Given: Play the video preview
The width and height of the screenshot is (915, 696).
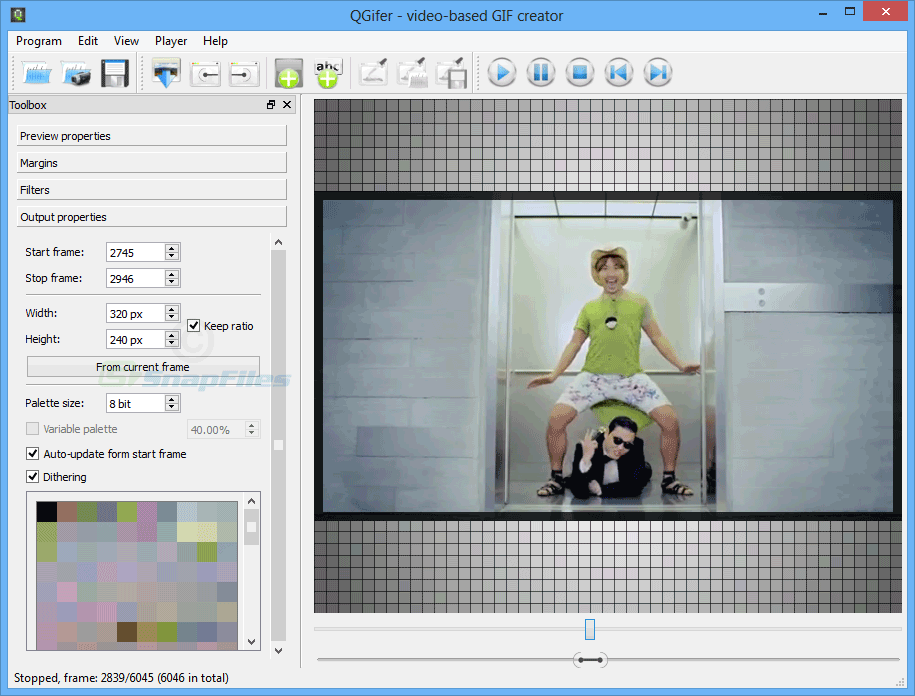Looking at the screenshot, I should [x=502, y=73].
